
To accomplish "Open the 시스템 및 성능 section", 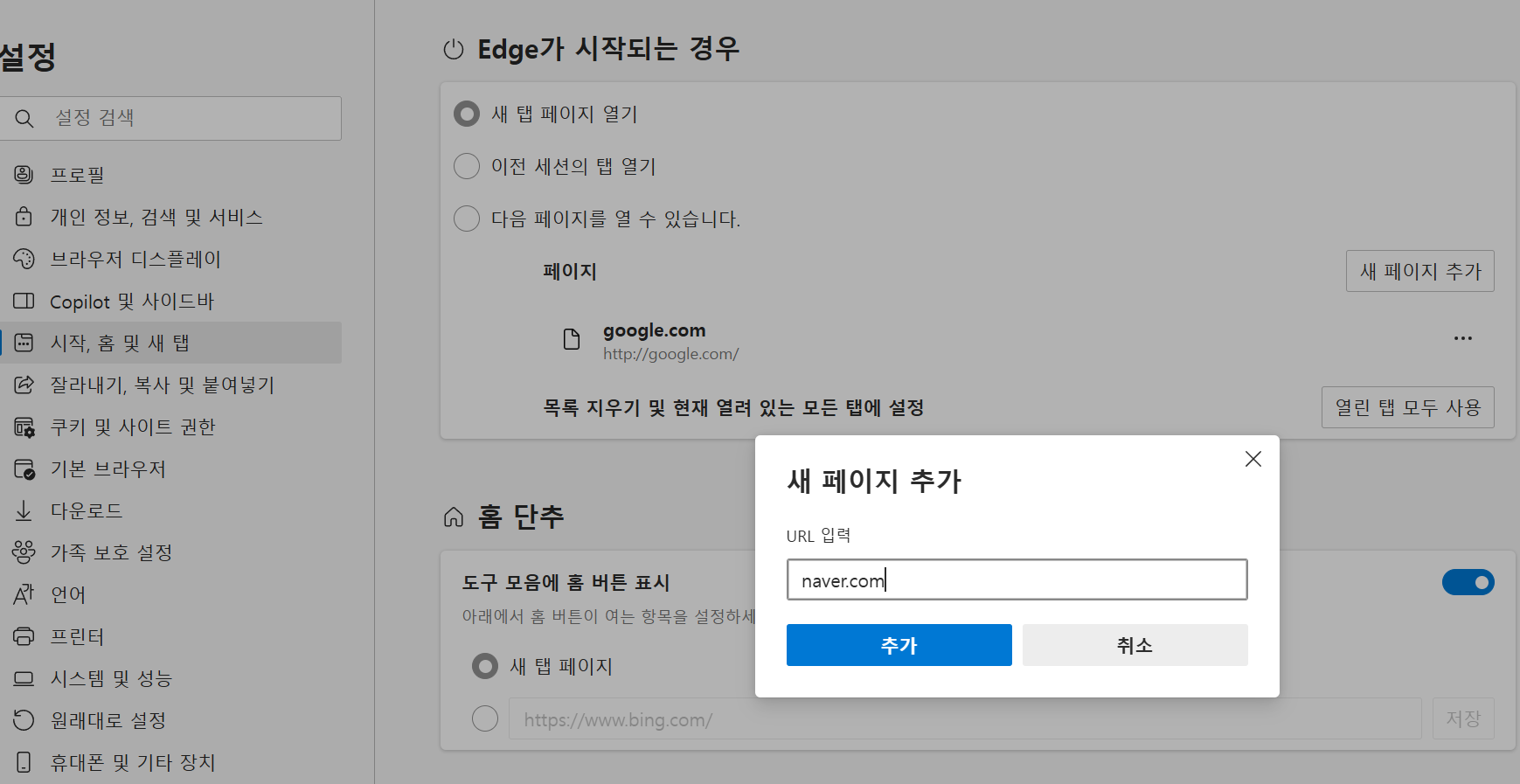I will (x=170, y=678).
